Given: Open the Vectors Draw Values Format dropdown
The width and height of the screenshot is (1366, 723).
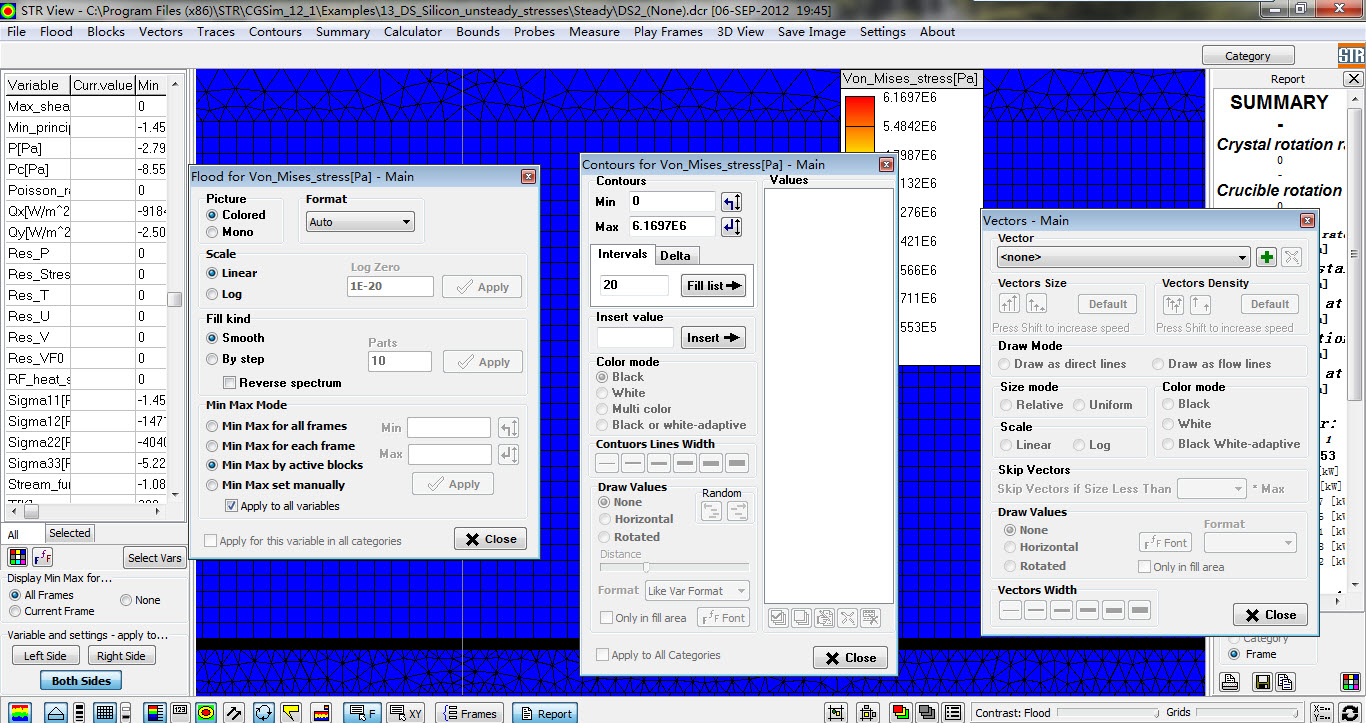Looking at the screenshot, I should (x=1250, y=542).
